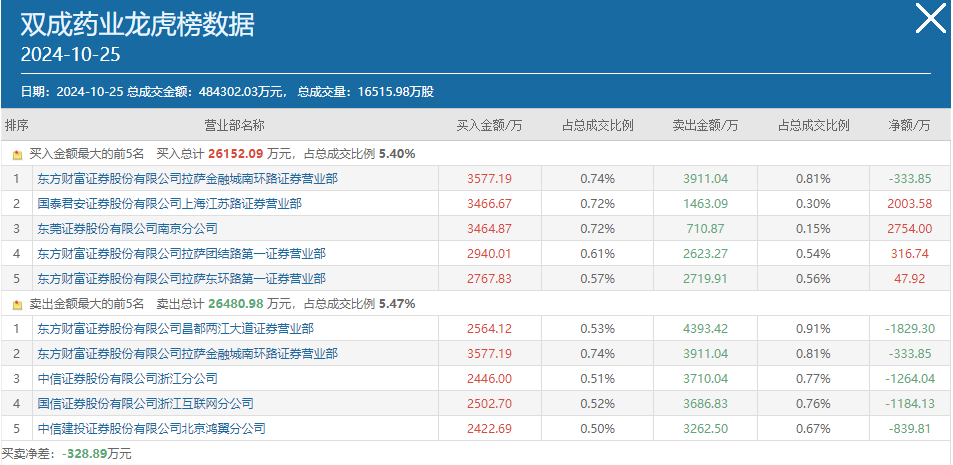Click the sell total value 26480.98

tap(235, 303)
